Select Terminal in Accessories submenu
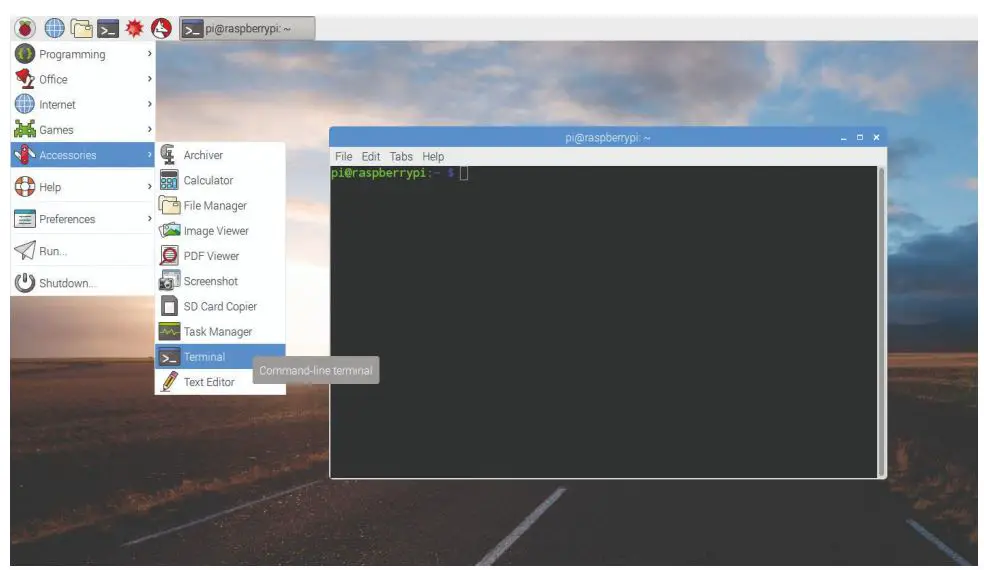 [220, 357]
